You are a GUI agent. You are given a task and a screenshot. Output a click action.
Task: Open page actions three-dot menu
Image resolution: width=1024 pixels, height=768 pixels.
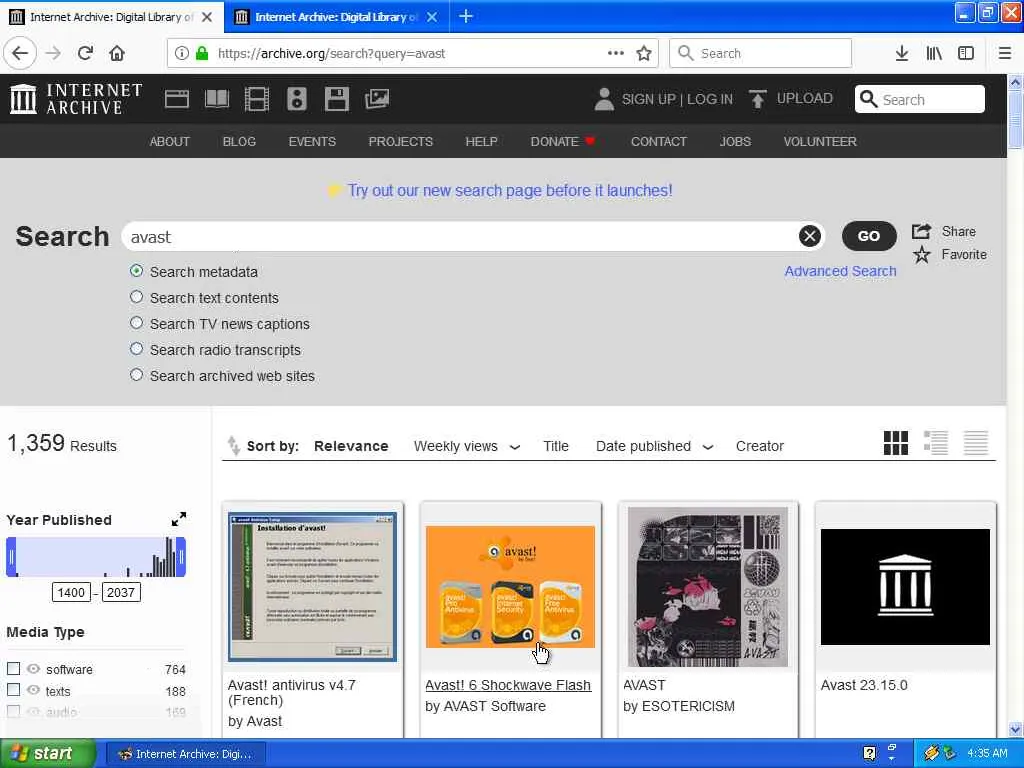pos(615,53)
